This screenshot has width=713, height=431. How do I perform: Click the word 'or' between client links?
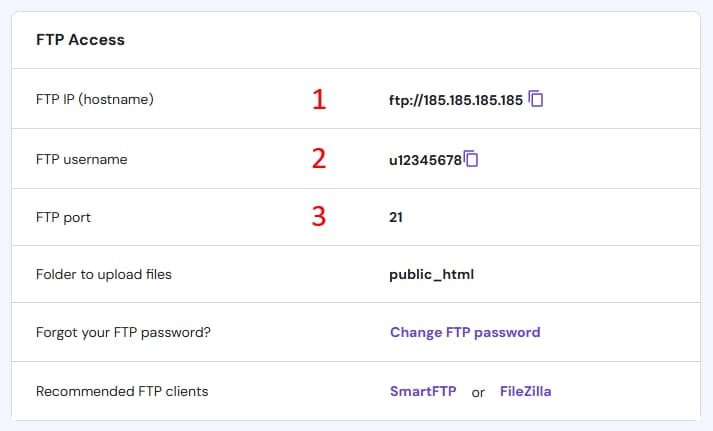478,393
